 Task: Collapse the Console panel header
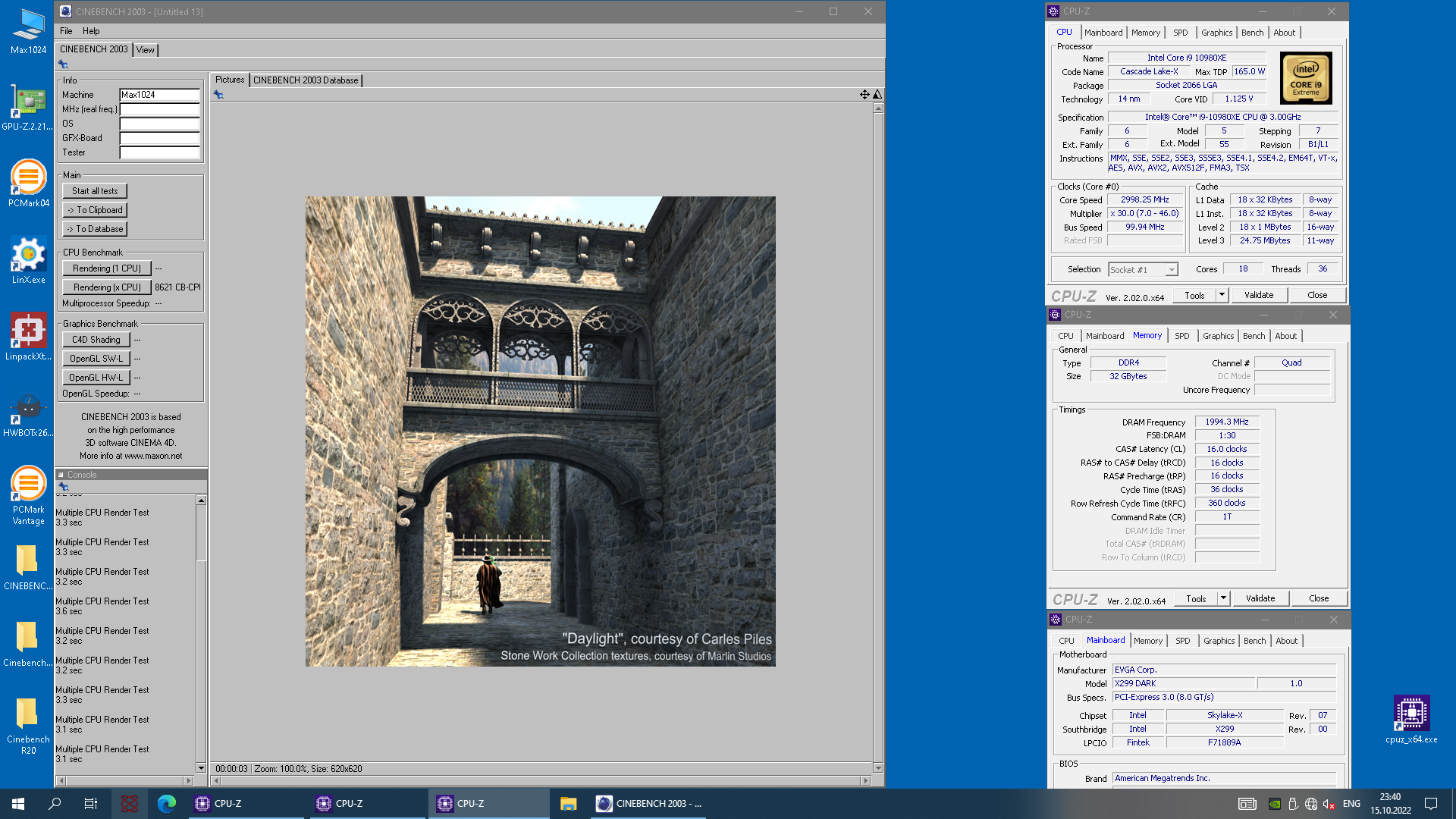(61, 475)
